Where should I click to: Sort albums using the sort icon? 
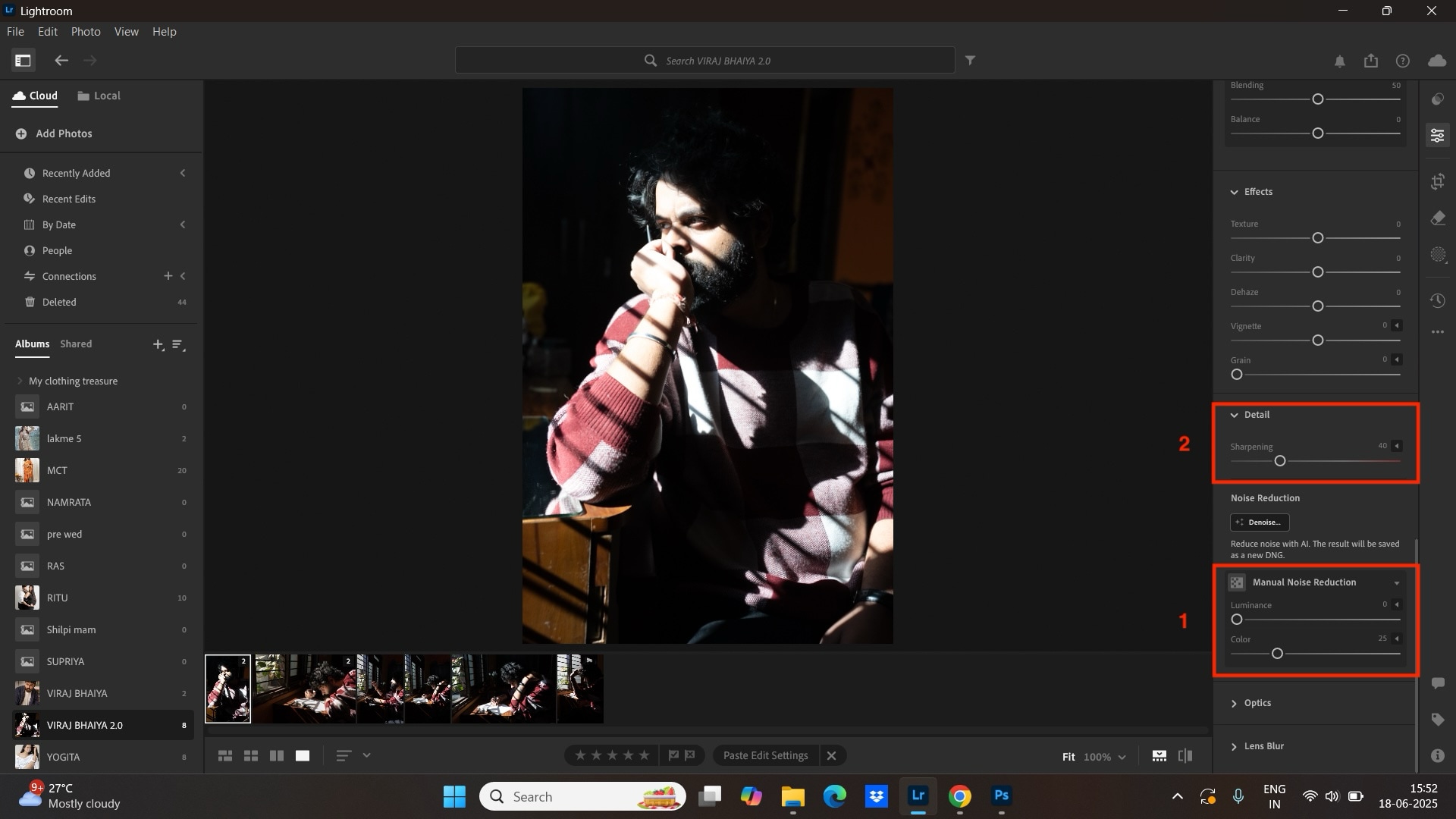(x=178, y=345)
